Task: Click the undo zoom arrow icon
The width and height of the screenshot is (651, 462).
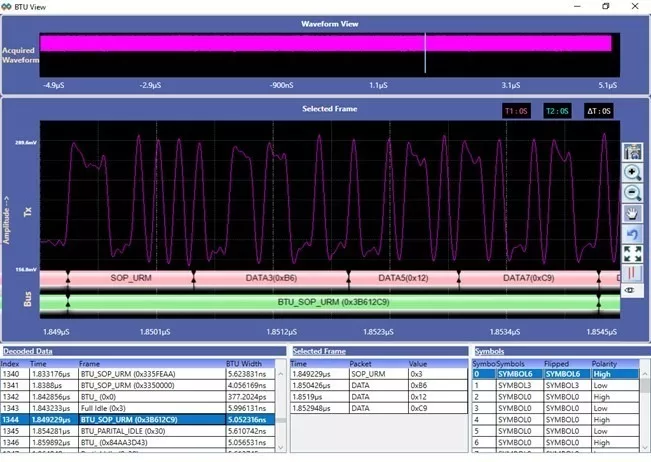Action: point(632,233)
